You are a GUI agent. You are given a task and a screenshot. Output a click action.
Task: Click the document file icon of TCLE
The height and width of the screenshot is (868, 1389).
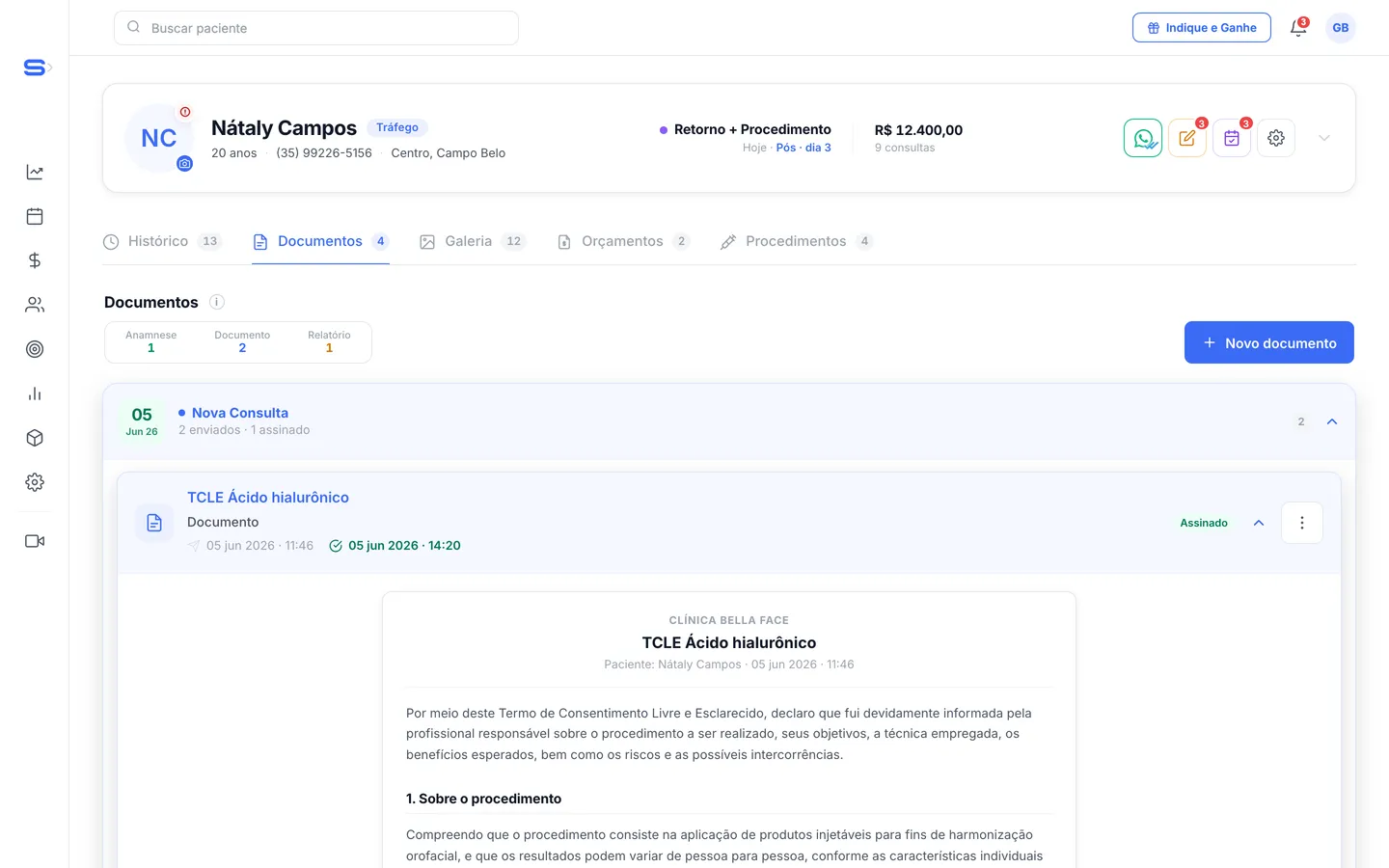154,523
